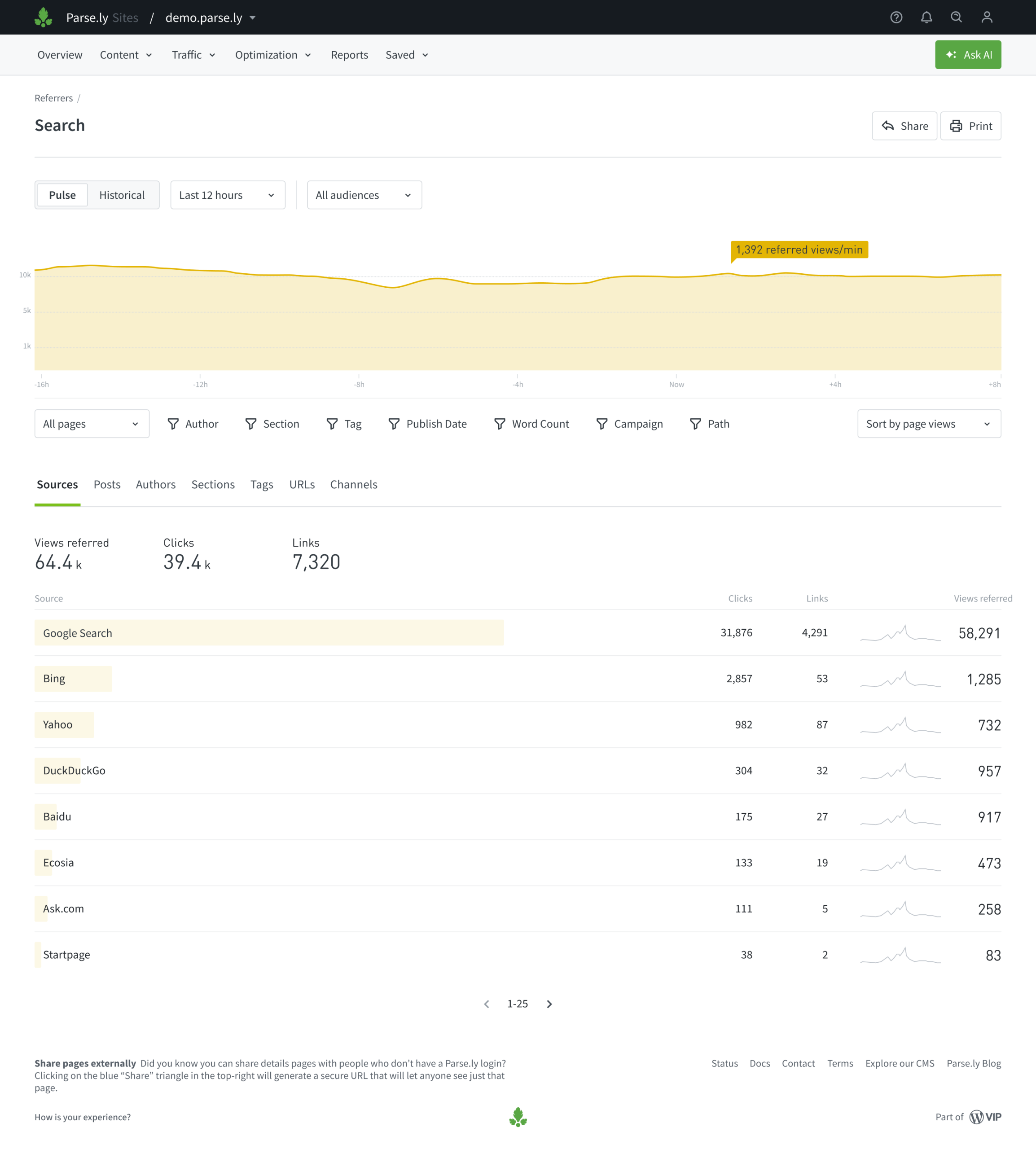
Task: Open Sort by page views dropdown
Action: (x=928, y=424)
